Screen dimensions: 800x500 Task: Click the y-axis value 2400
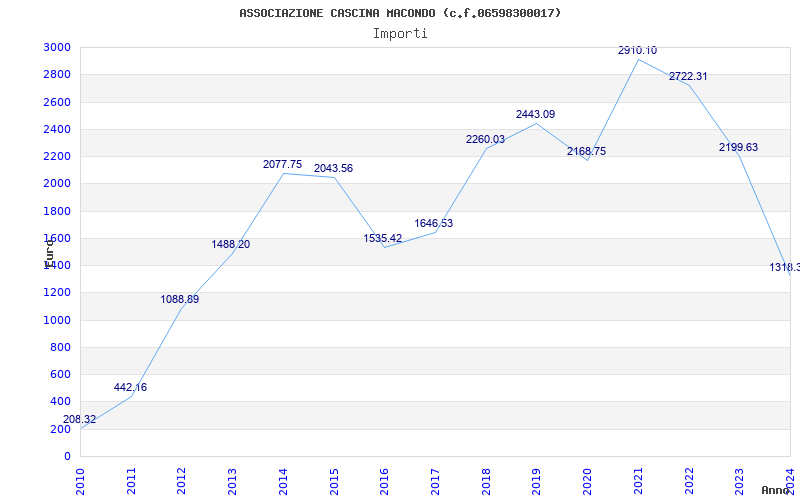tap(58, 129)
